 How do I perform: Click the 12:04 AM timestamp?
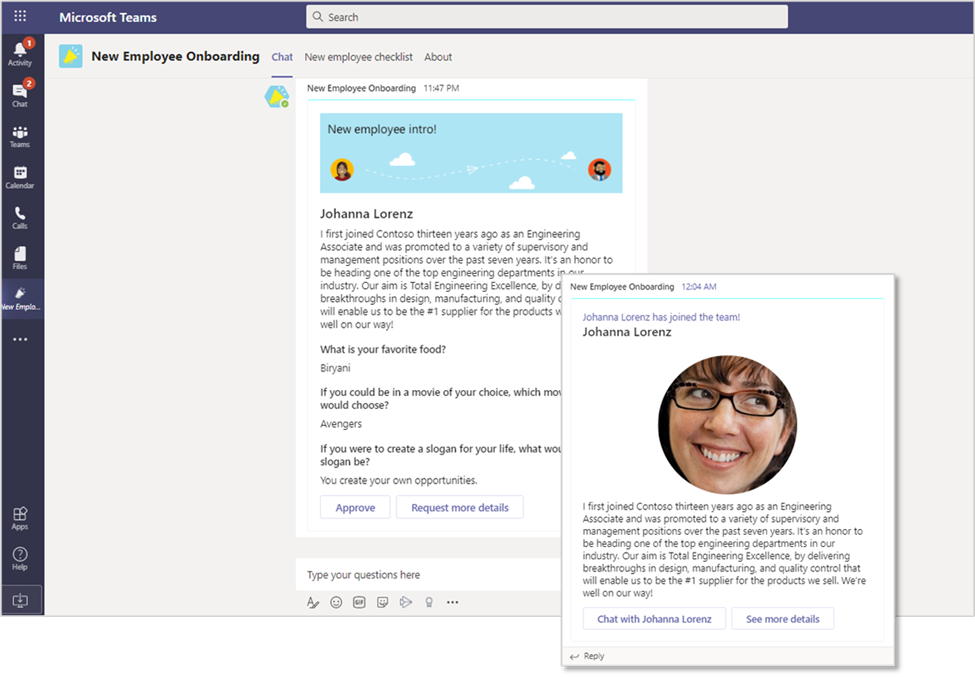point(699,287)
